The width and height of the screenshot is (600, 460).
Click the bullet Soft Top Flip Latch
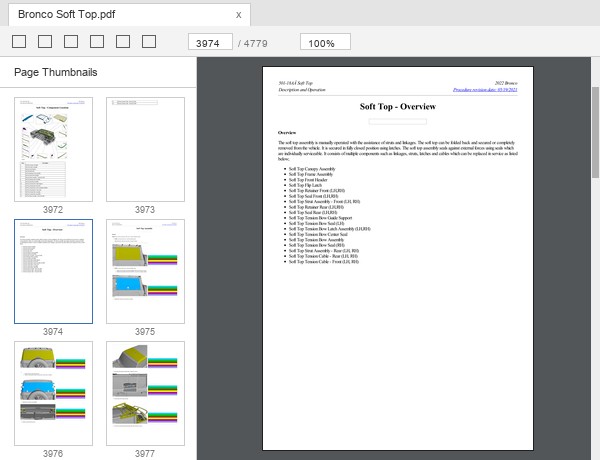(305, 185)
